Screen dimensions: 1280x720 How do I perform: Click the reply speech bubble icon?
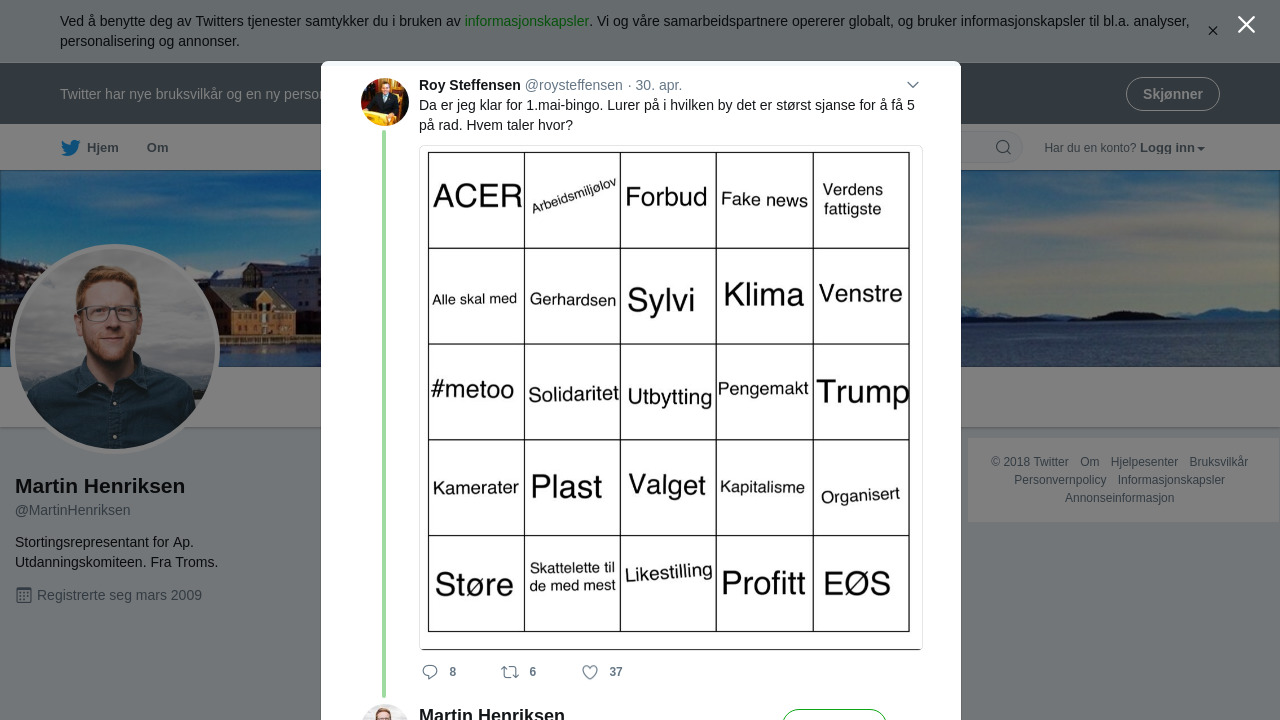pyautogui.click(x=430, y=672)
